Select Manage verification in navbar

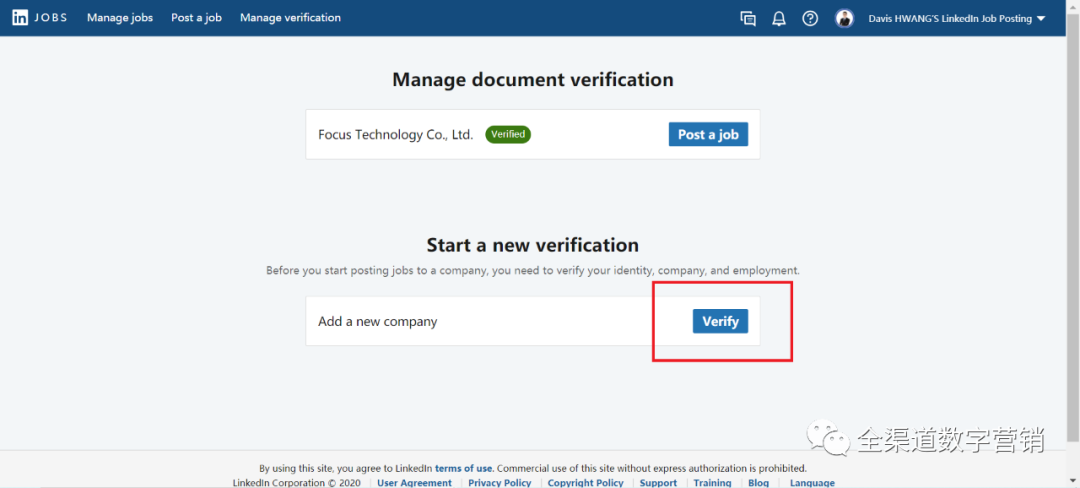[x=290, y=18]
